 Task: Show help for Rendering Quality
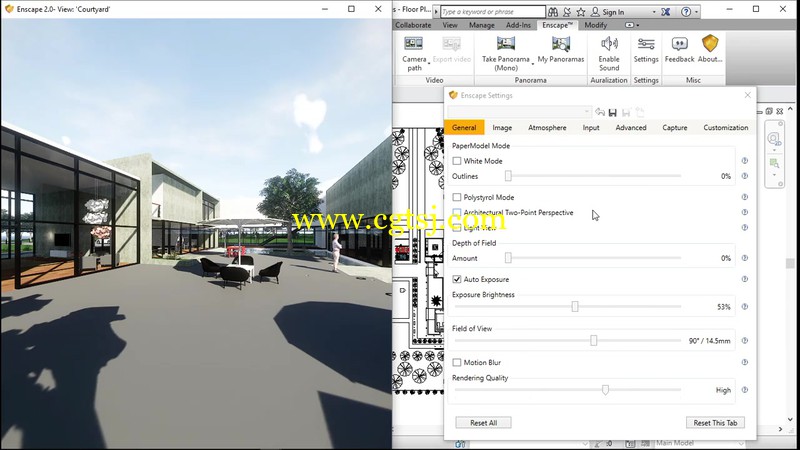coord(744,390)
